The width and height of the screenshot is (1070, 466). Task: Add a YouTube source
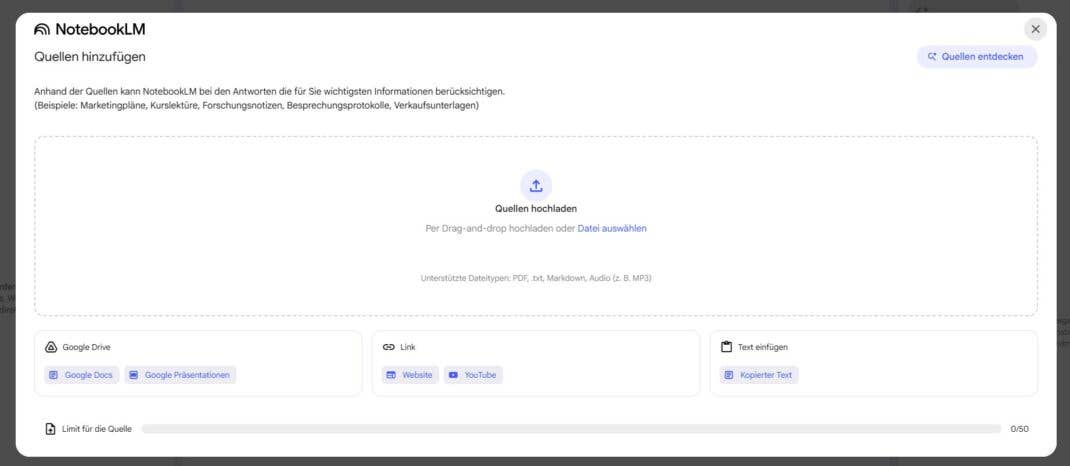[473, 375]
